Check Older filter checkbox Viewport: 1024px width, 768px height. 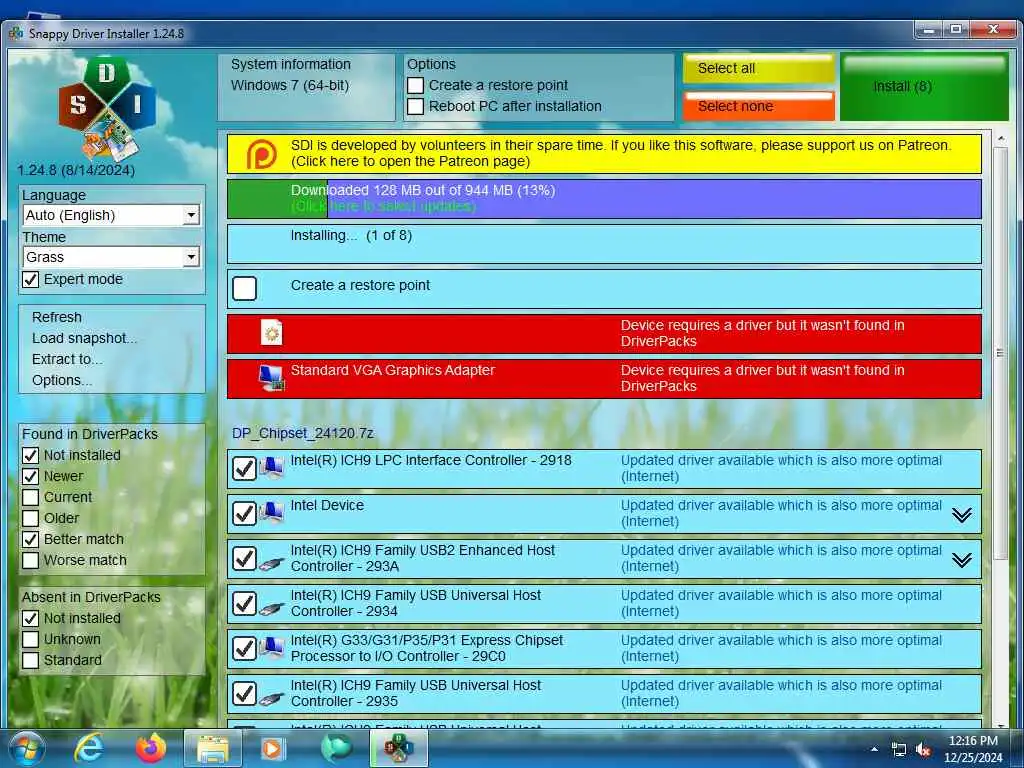(31, 519)
